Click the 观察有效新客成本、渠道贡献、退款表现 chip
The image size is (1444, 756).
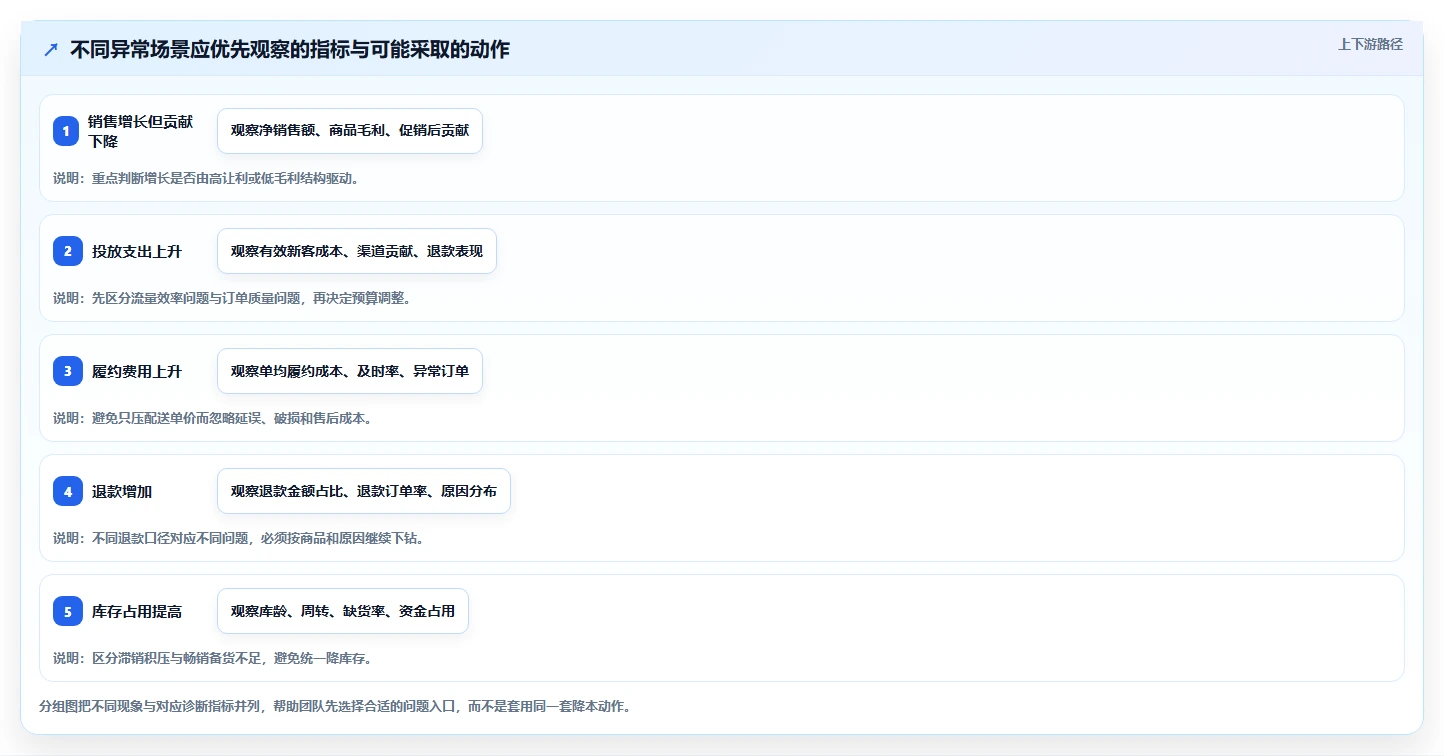tap(357, 251)
